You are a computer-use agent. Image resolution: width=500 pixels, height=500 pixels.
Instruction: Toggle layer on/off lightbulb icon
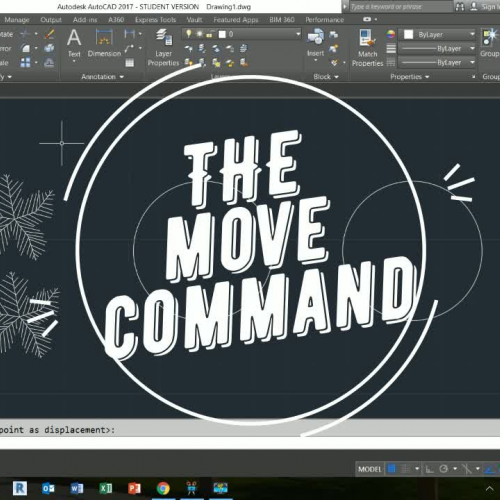click(189, 34)
